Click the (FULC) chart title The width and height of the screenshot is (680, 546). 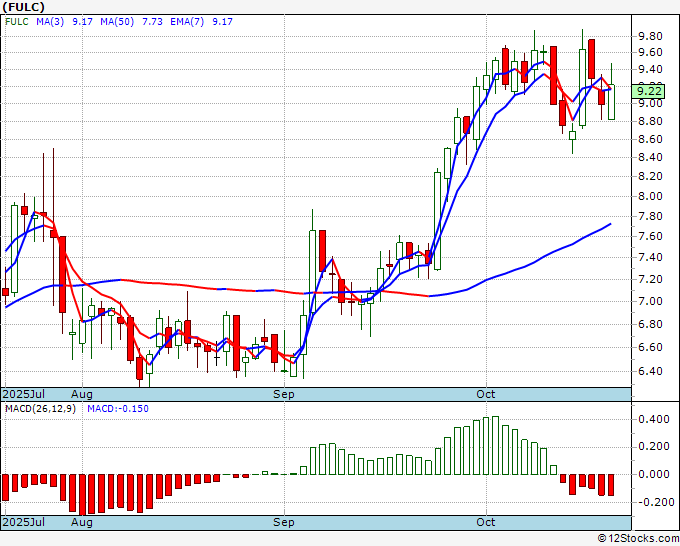23,7
